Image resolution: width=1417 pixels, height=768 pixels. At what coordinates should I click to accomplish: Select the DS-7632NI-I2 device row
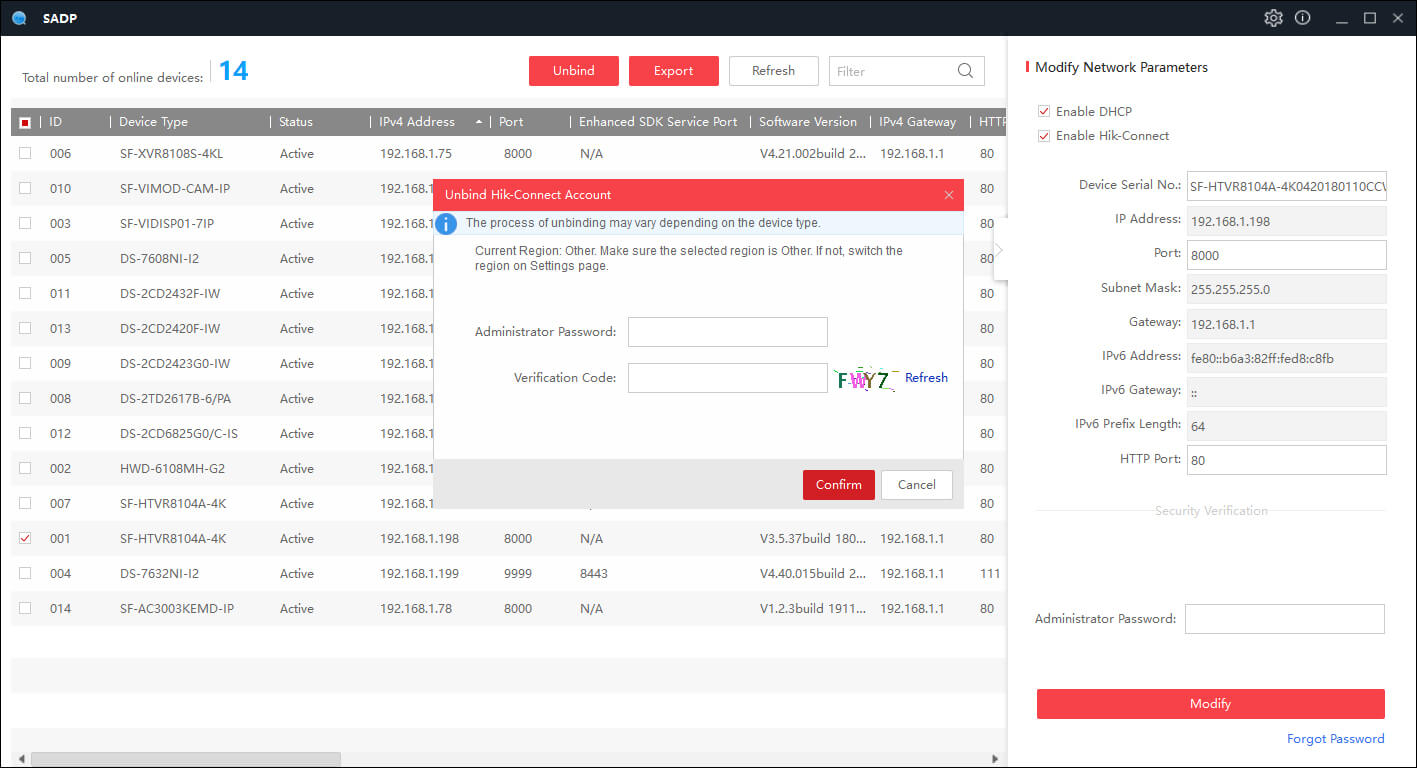click(x=509, y=574)
